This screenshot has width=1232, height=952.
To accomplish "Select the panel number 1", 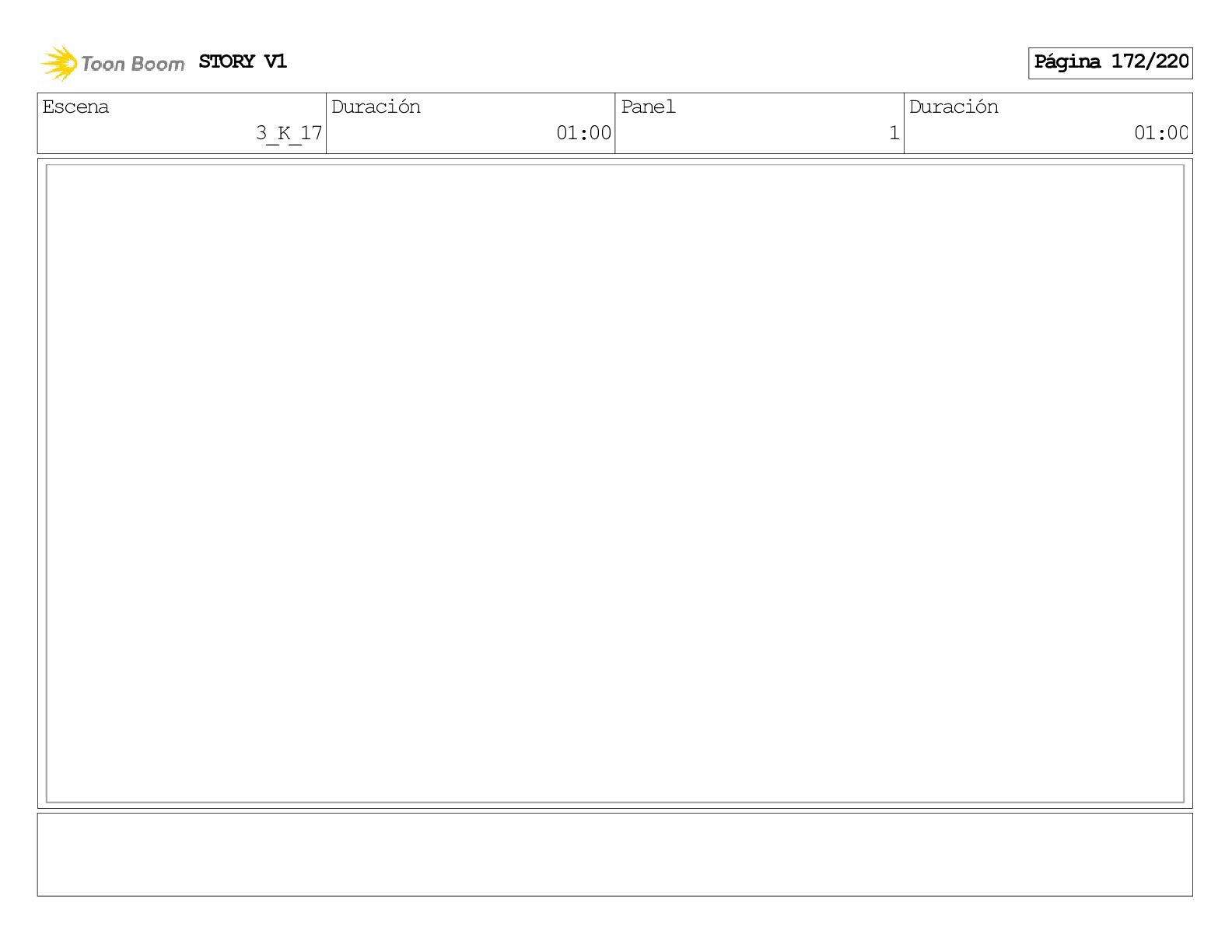I will (894, 133).
